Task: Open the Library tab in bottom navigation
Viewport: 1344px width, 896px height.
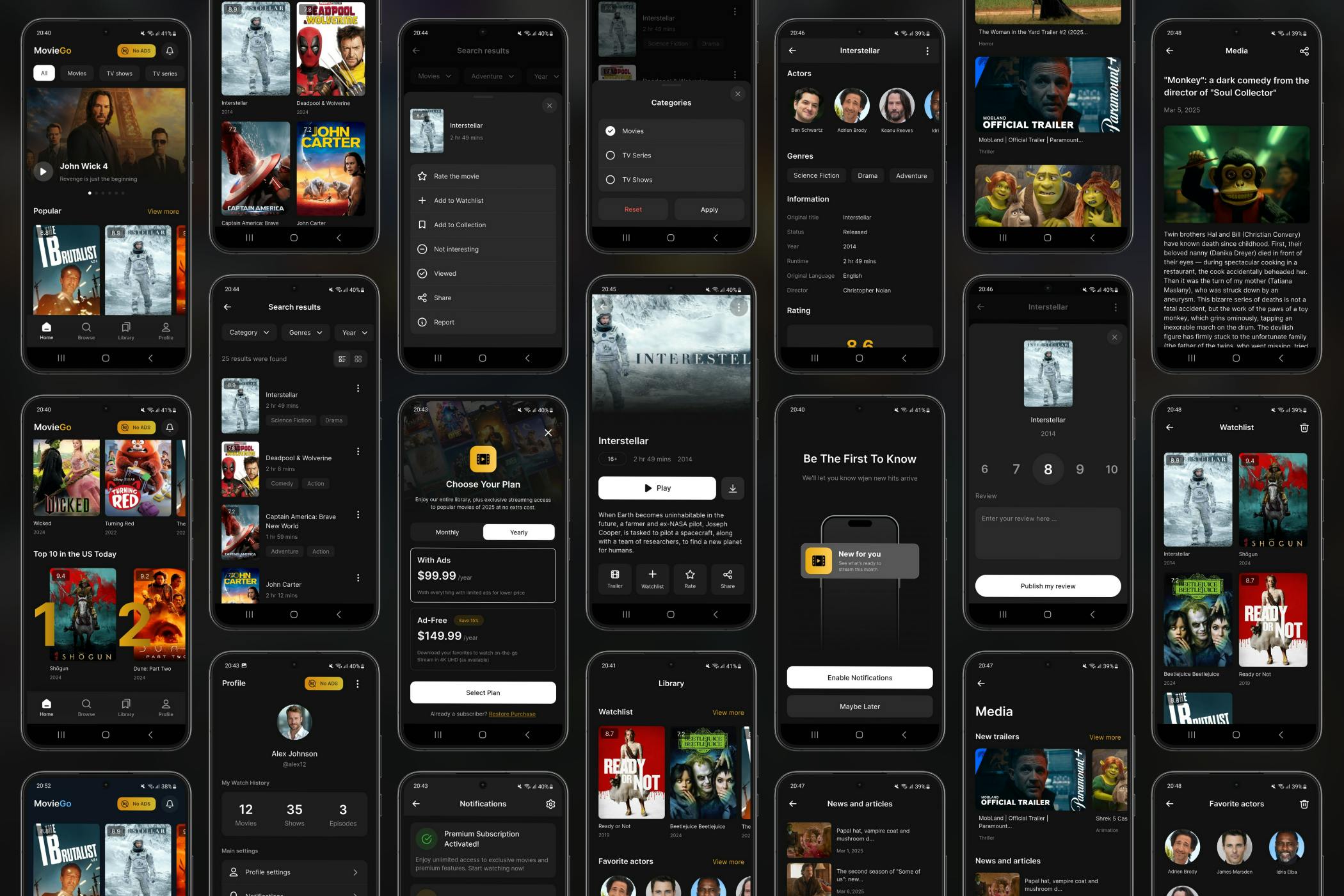Action: (x=126, y=331)
